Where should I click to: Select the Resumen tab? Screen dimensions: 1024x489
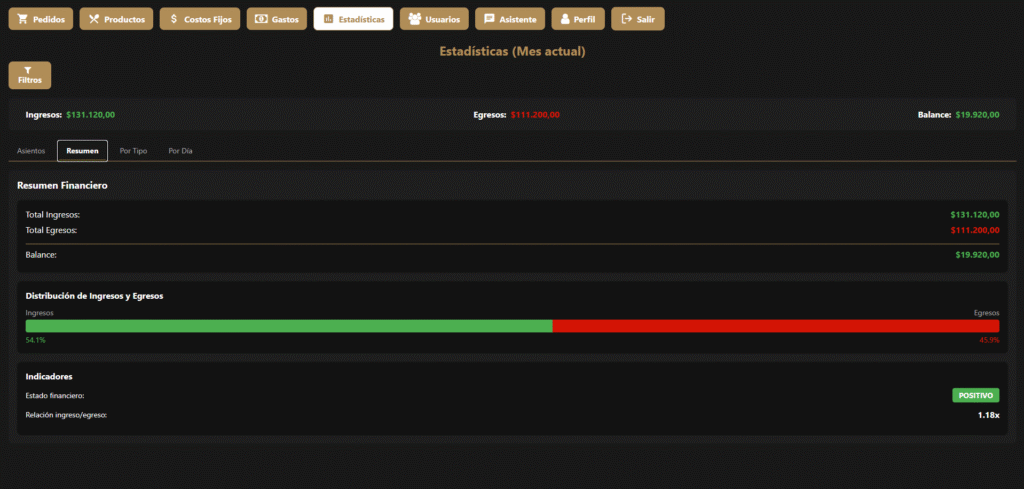(82, 151)
